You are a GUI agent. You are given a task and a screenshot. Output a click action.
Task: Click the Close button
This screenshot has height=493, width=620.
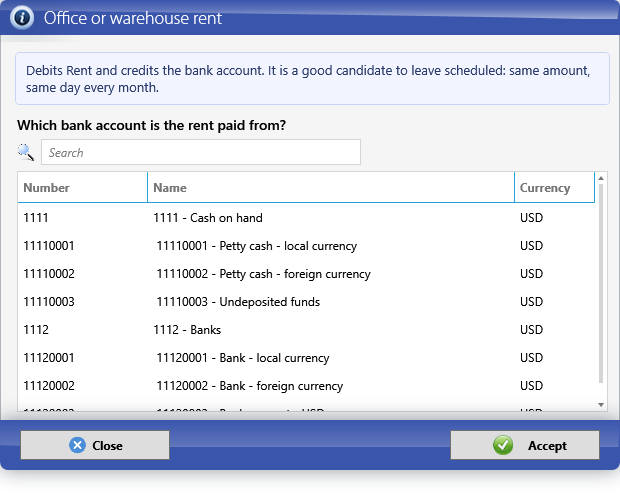(95, 445)
